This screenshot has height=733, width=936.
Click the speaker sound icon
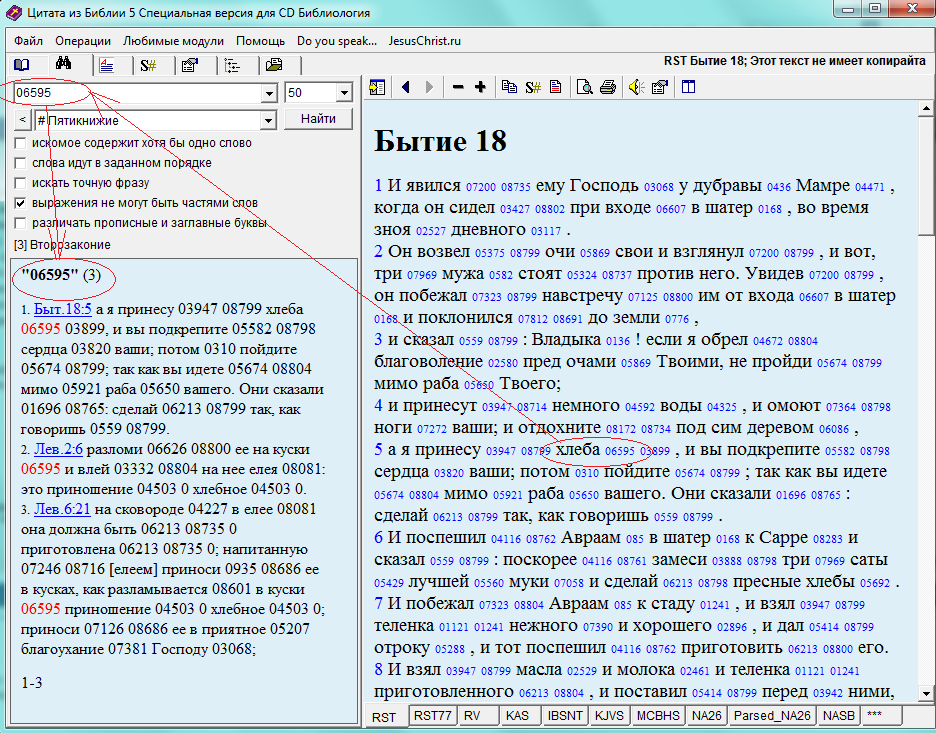pos(636,87)
